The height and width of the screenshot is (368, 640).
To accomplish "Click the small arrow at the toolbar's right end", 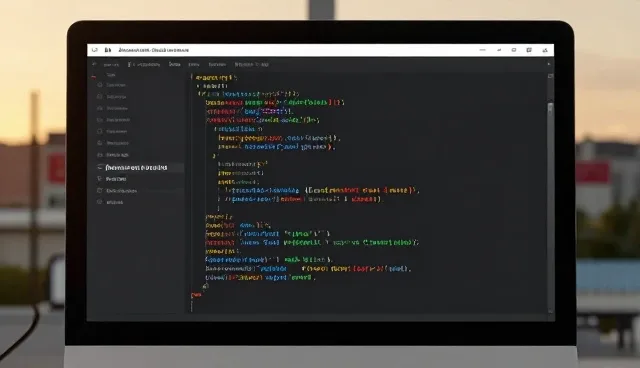I will 549,64.
